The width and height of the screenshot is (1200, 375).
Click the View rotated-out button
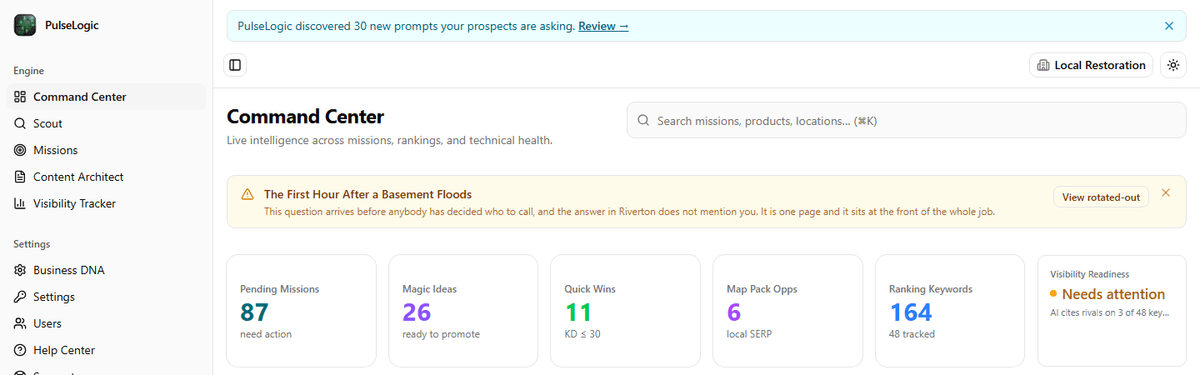[x=1101, y=197]
